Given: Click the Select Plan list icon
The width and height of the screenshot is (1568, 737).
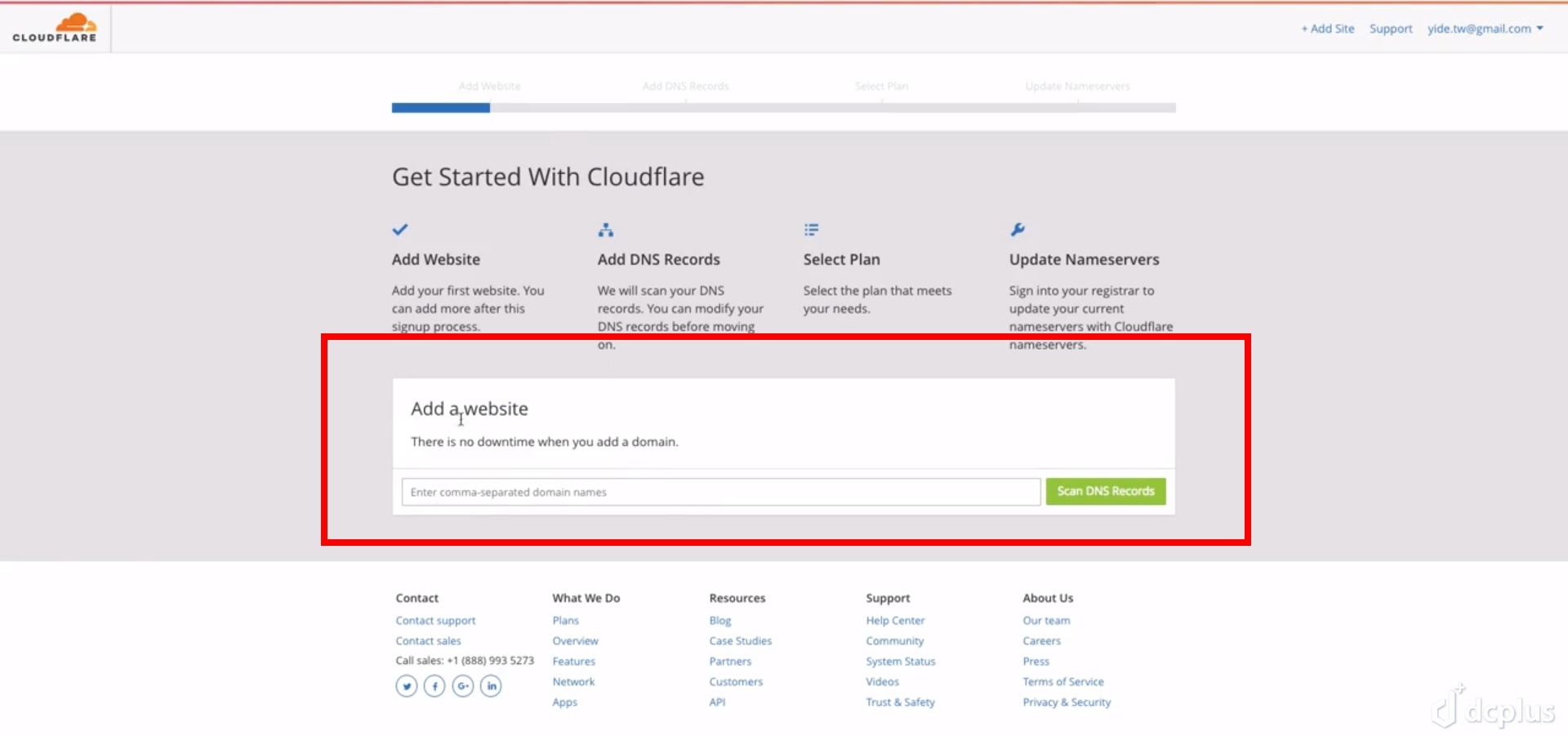Looking at the screenshot, I should click(x=811, y=230).
